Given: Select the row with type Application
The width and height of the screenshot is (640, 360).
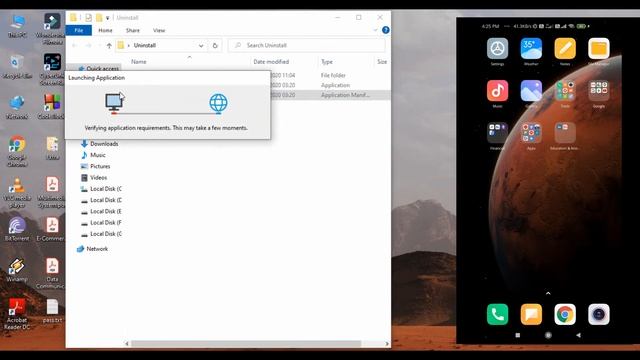Looking at the screenshot, I should pyautogui.click(x=330, y=85).
